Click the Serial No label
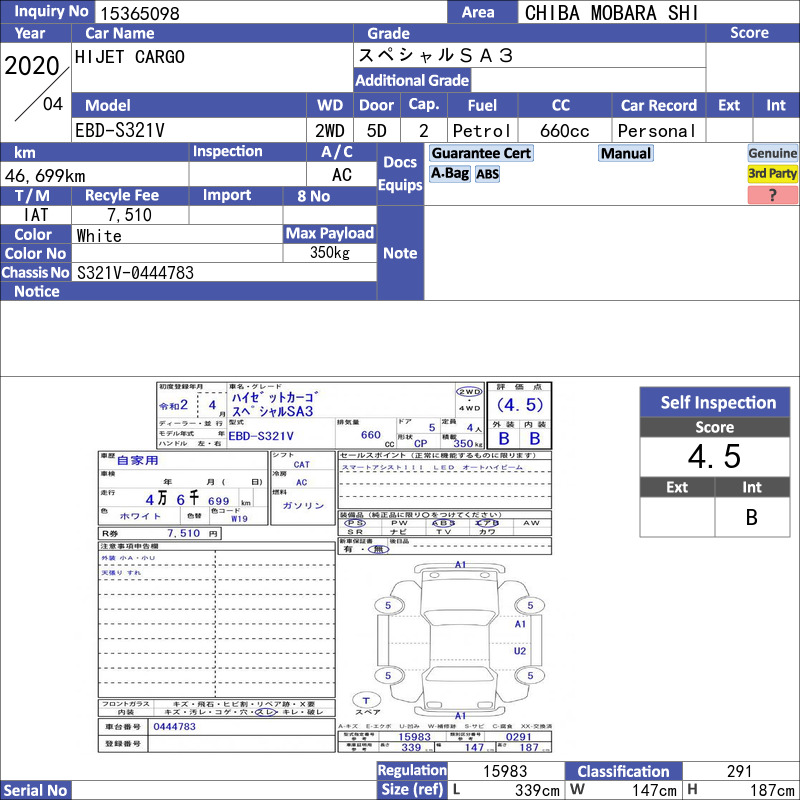 (x=35, y=790)
